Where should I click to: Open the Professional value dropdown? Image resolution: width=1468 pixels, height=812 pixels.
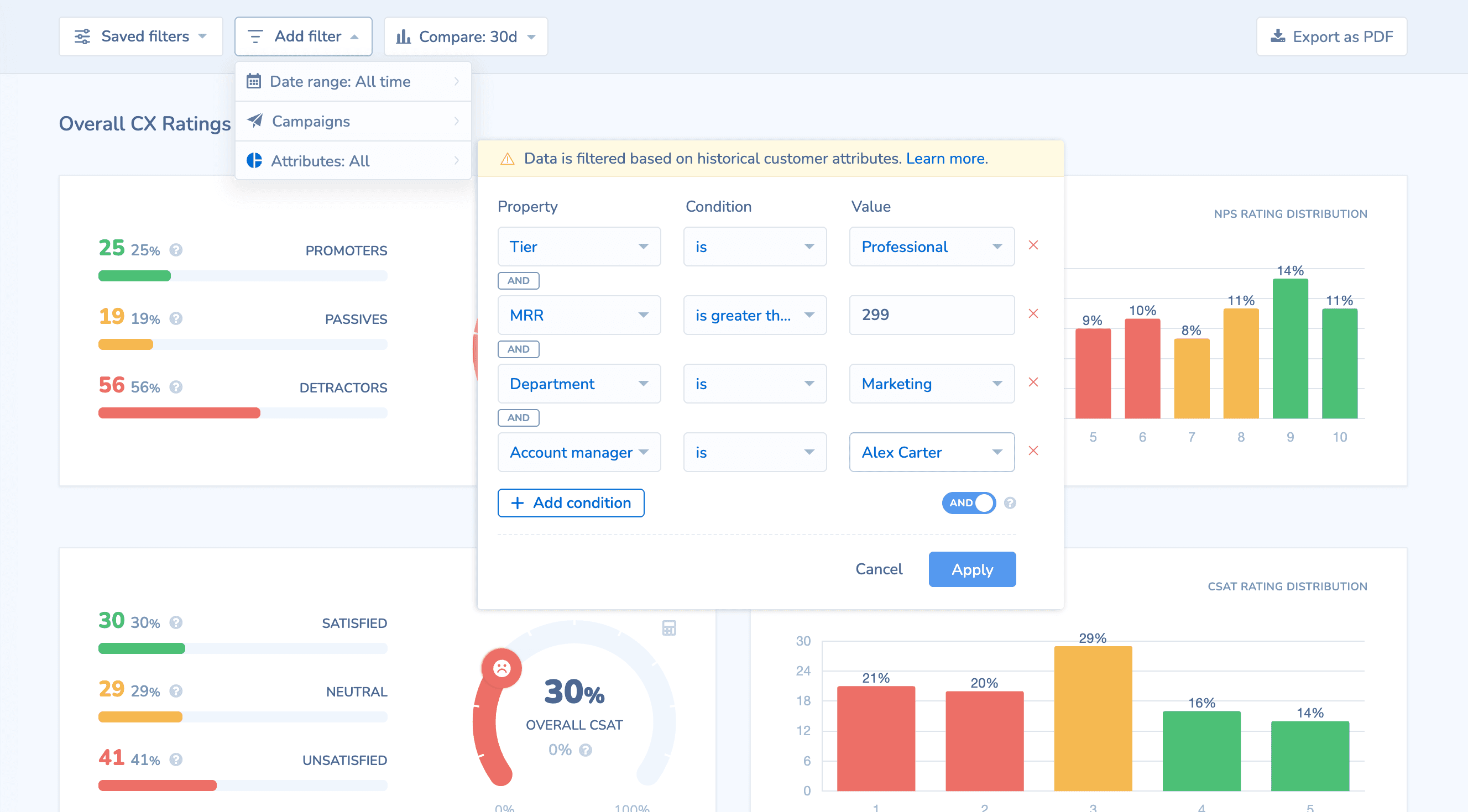coord(931,246)
